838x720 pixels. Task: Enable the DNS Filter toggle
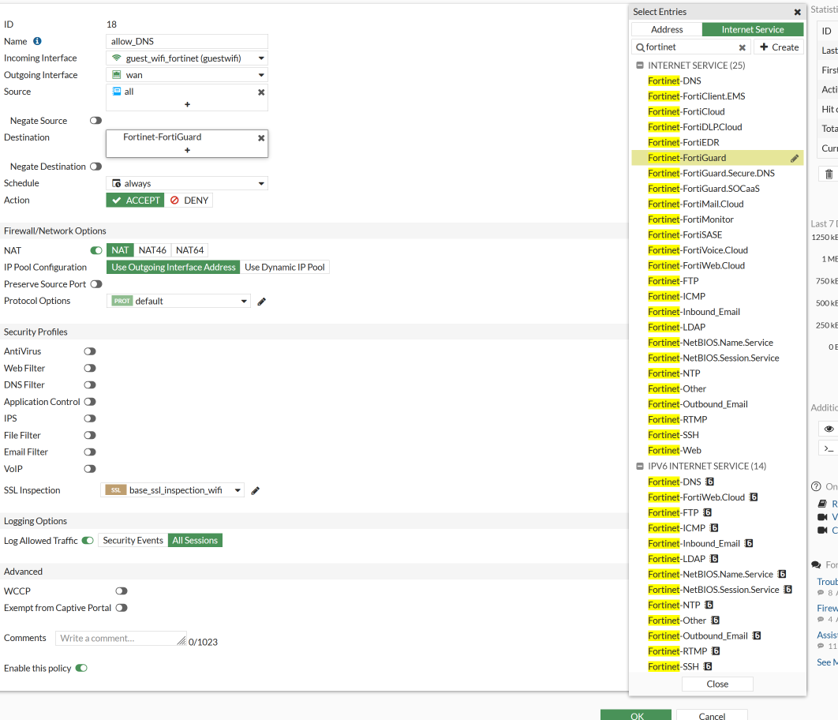pos(90,385)
